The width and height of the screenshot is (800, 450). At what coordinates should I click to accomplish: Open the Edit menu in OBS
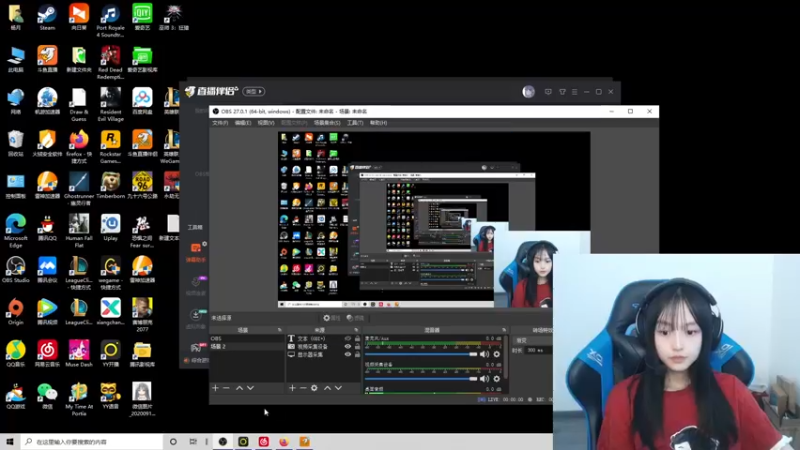pyautogui.click(x=243, y=123)
